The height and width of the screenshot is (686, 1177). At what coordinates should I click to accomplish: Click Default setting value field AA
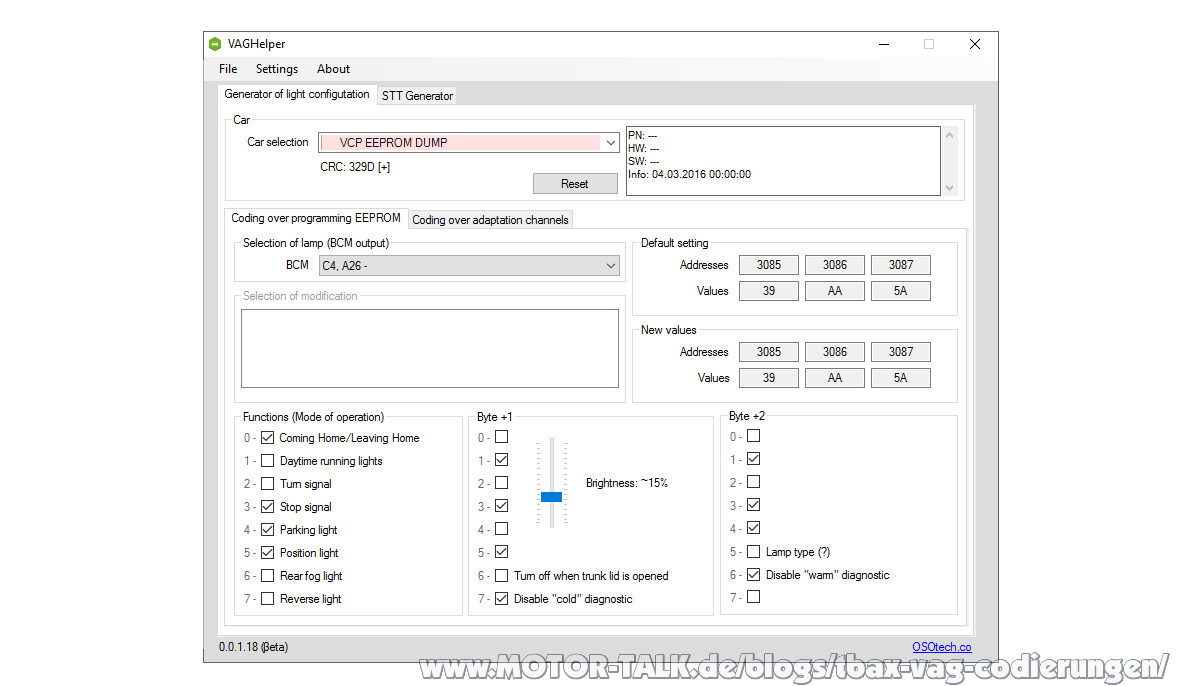coord(835,291)
